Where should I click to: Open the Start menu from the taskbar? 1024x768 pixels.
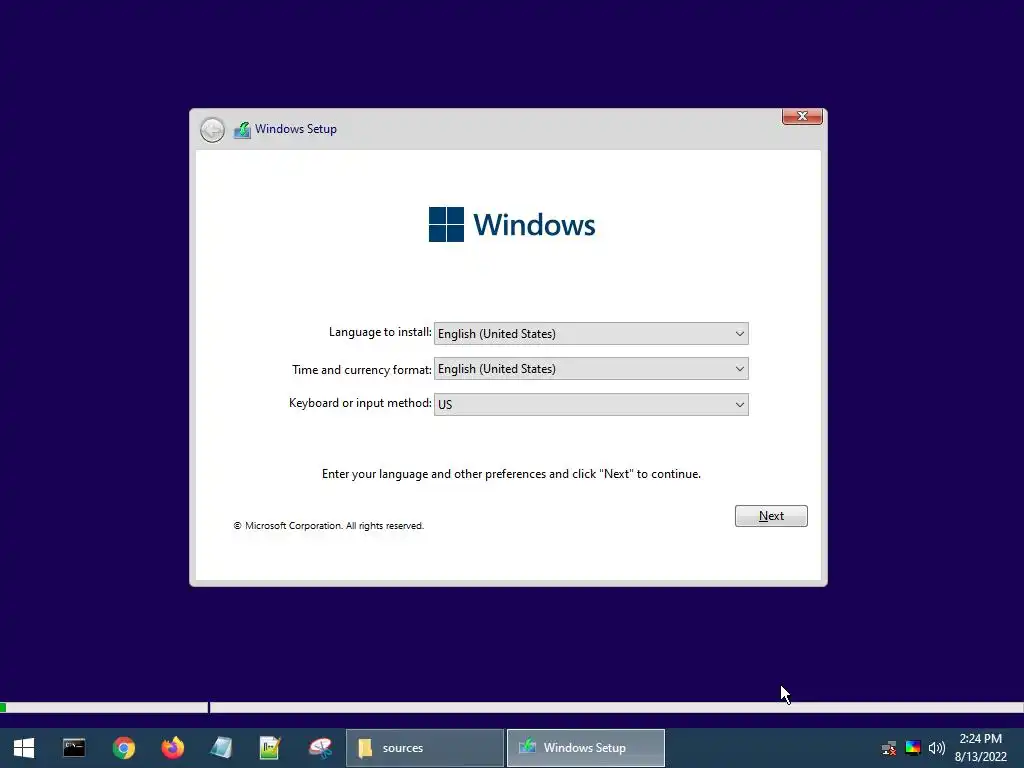[24, 748]
